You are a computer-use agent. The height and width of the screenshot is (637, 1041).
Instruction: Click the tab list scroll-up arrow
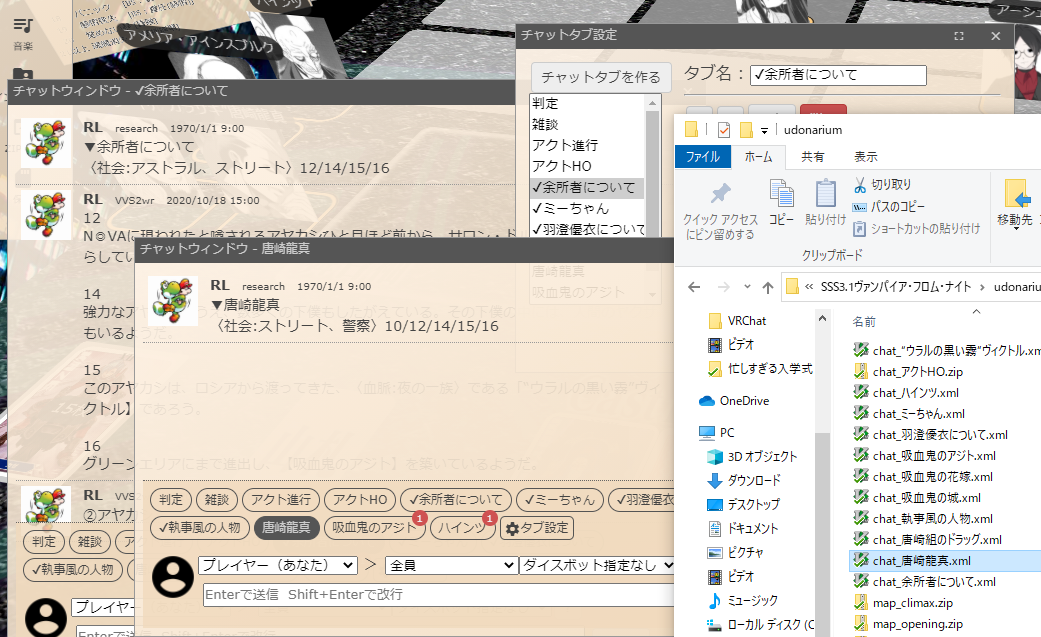pyautogui.click(x=652, y=103)
